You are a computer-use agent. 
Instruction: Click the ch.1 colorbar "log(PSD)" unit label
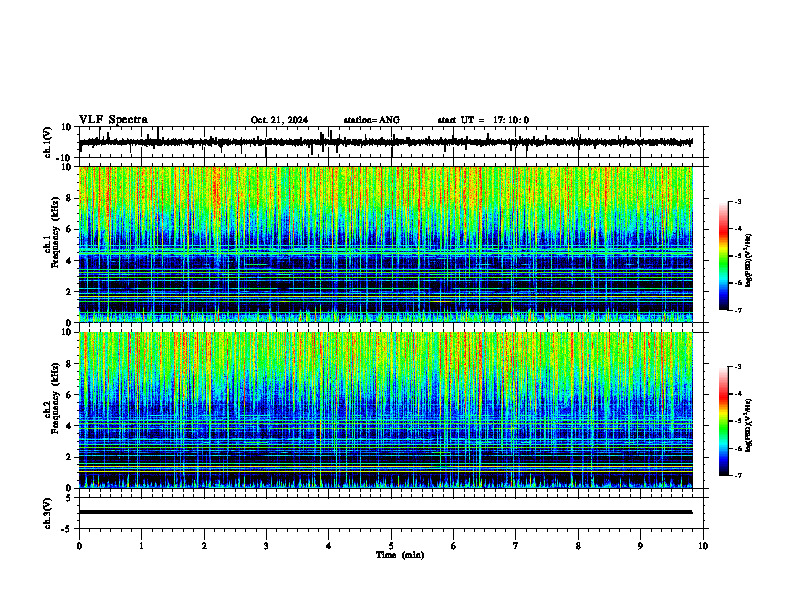(749, 260)
